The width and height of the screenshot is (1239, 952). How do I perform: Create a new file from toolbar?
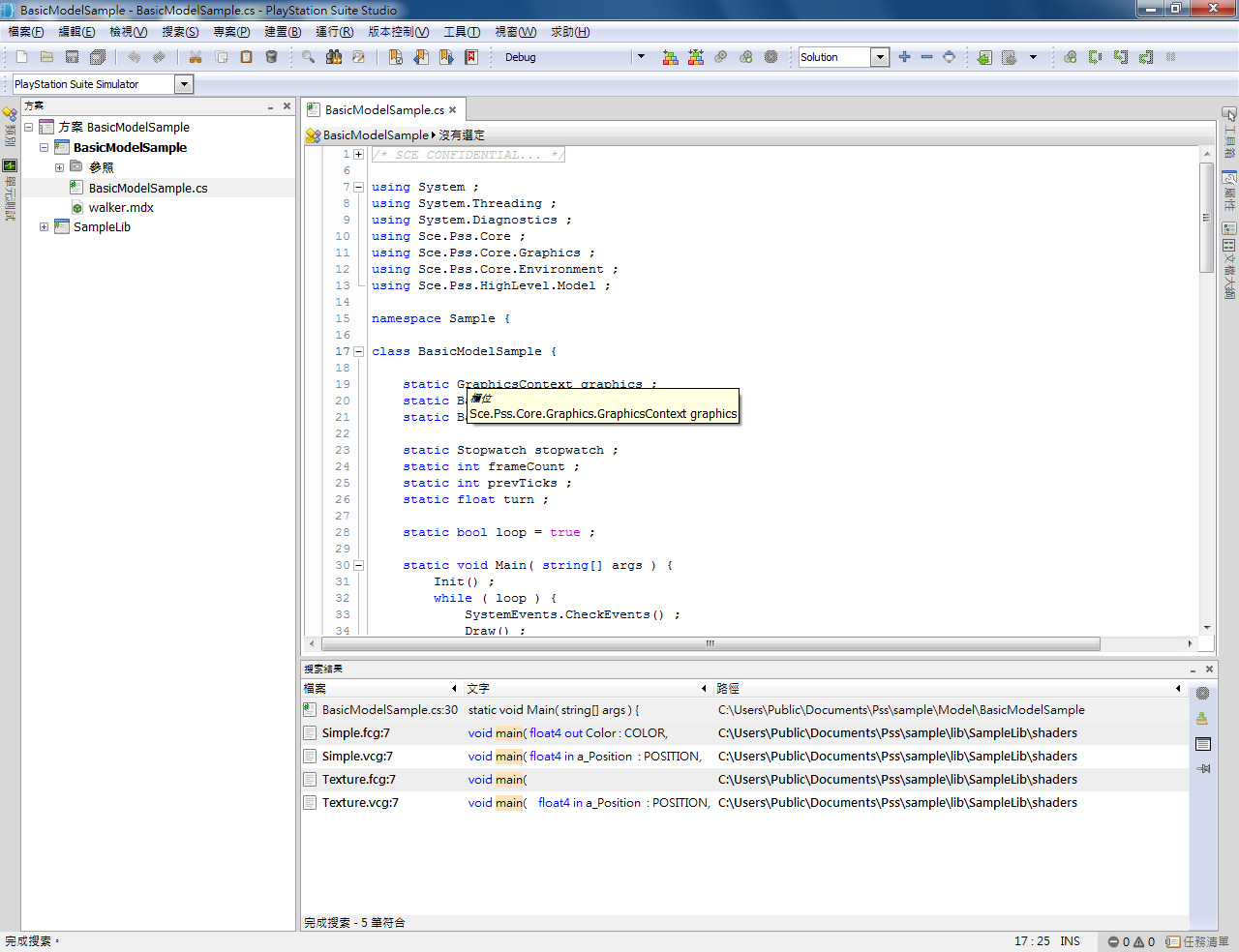coord(21,57)
